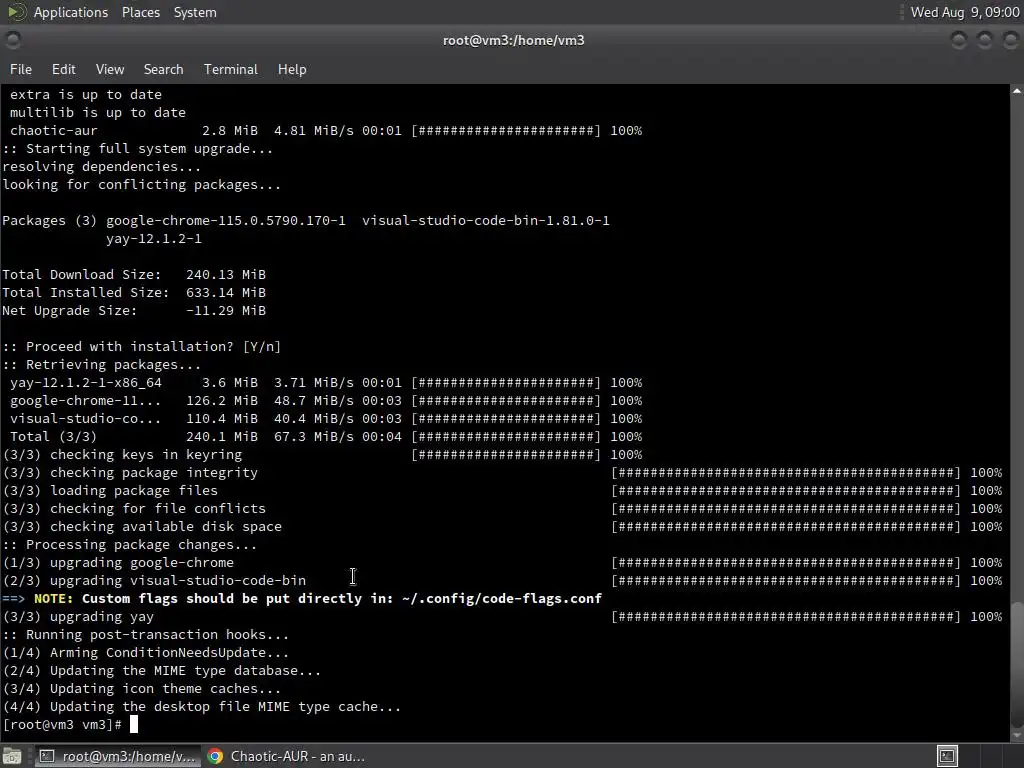Screen dimensions: 1024x768
Task: Click the package name google-chrome-115.0.5790.170-1
Action: [226, 221]
